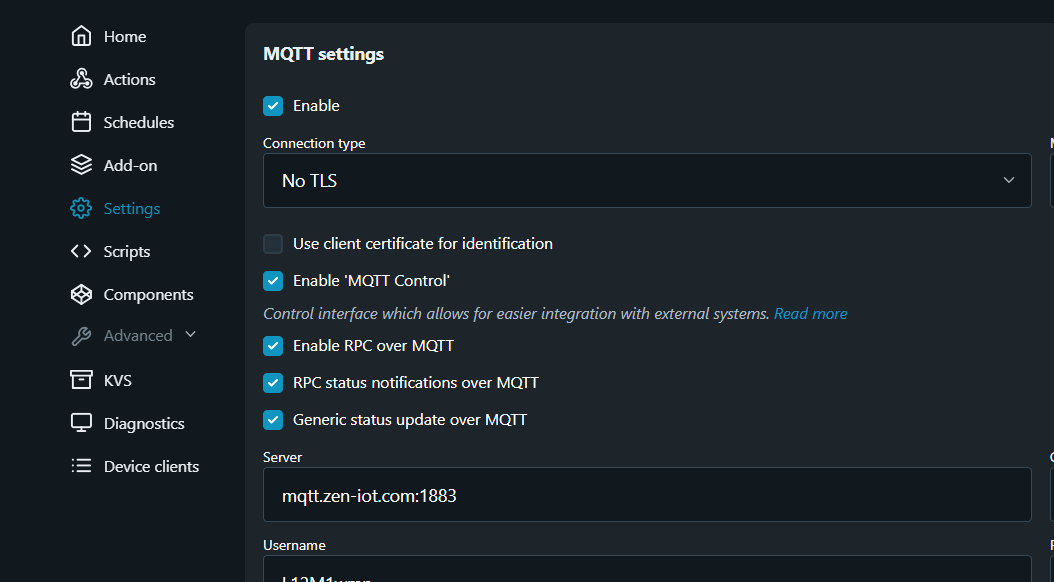Open KVS via the archive box icon
1054x582 pixels.
81,380
